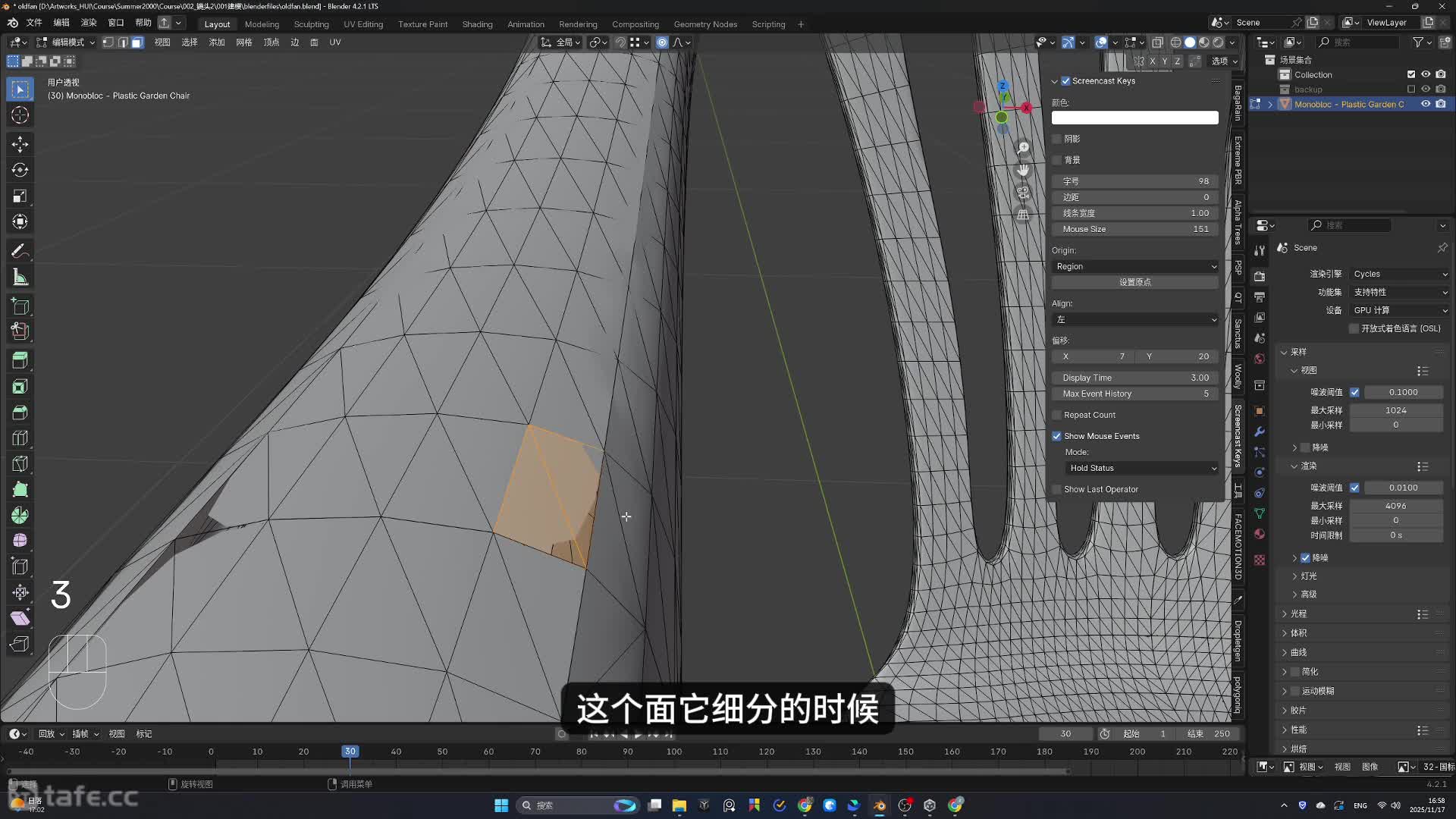The image size is (1456, 819).
Task: Click the white 颜色 color swatch
Action: 1134,118
